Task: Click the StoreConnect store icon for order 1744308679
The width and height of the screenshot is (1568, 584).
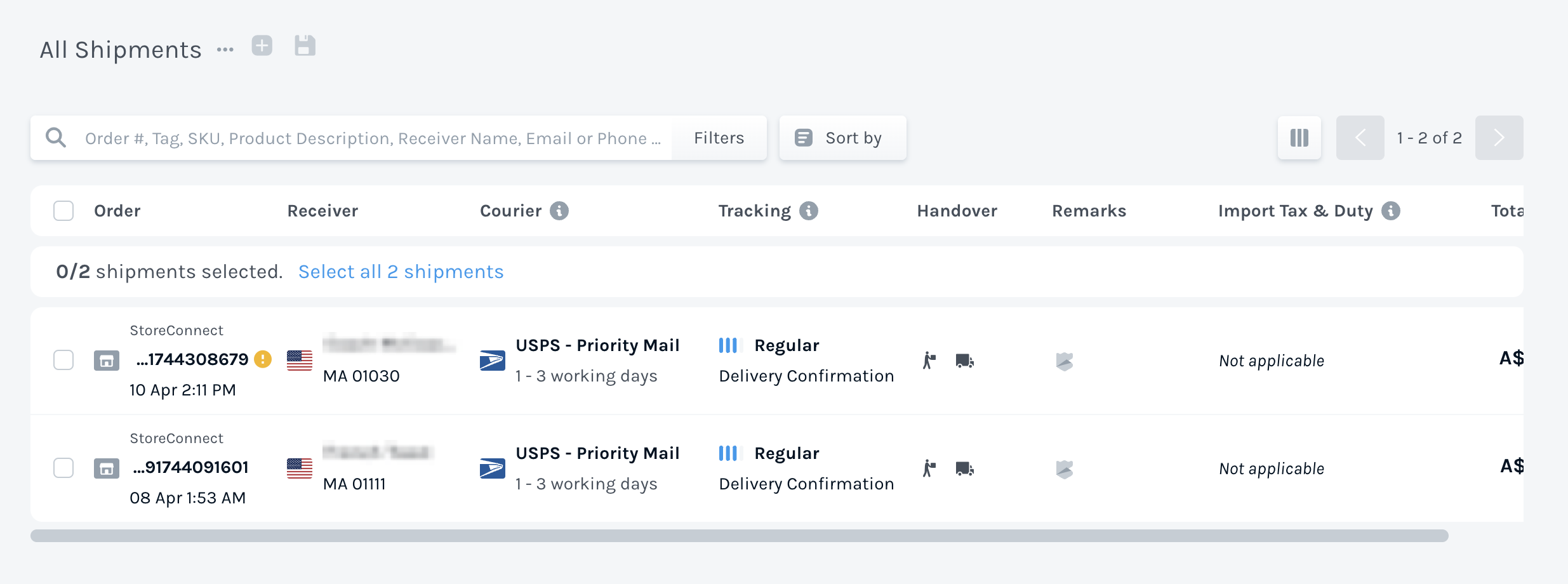Action: coord(107,361)
